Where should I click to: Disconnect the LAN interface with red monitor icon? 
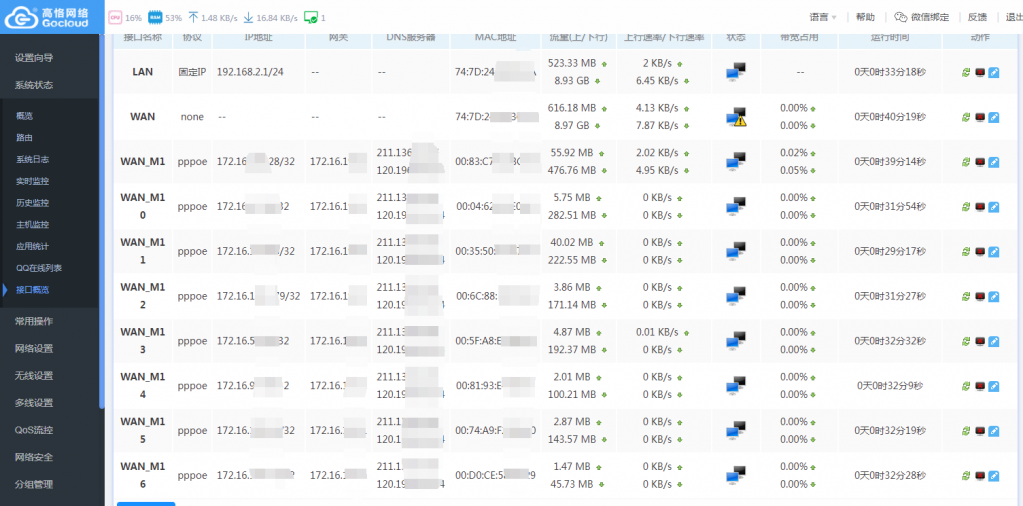pos(980,72)
